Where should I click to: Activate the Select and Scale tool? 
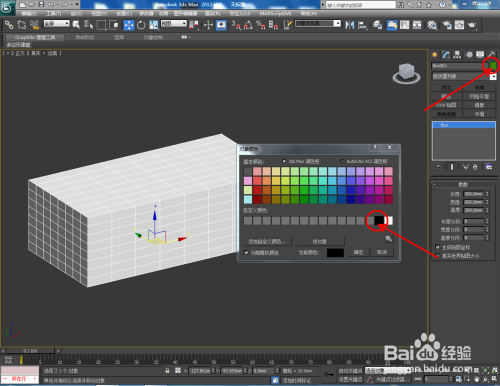click(x=154, y=25)
